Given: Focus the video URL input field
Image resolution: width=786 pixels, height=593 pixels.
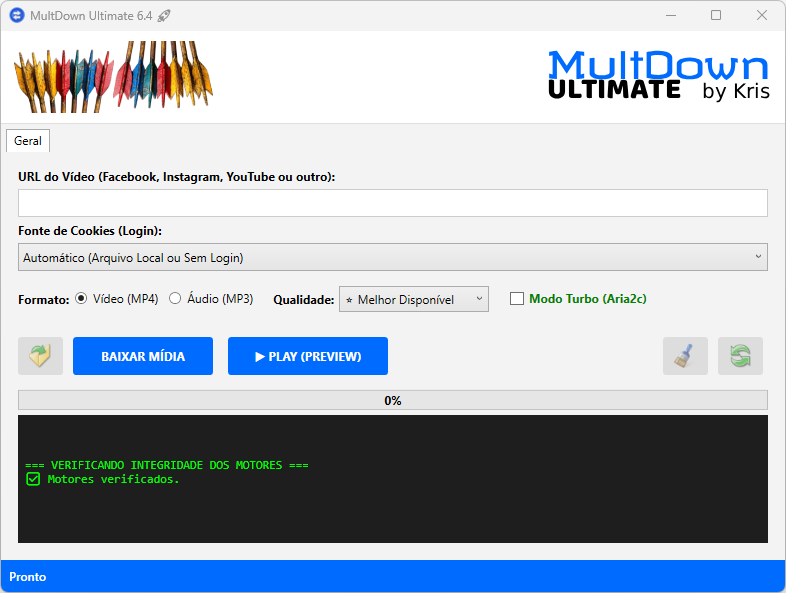Looking at the screenshot, I should pyautogui.click(x=392, y=203).
